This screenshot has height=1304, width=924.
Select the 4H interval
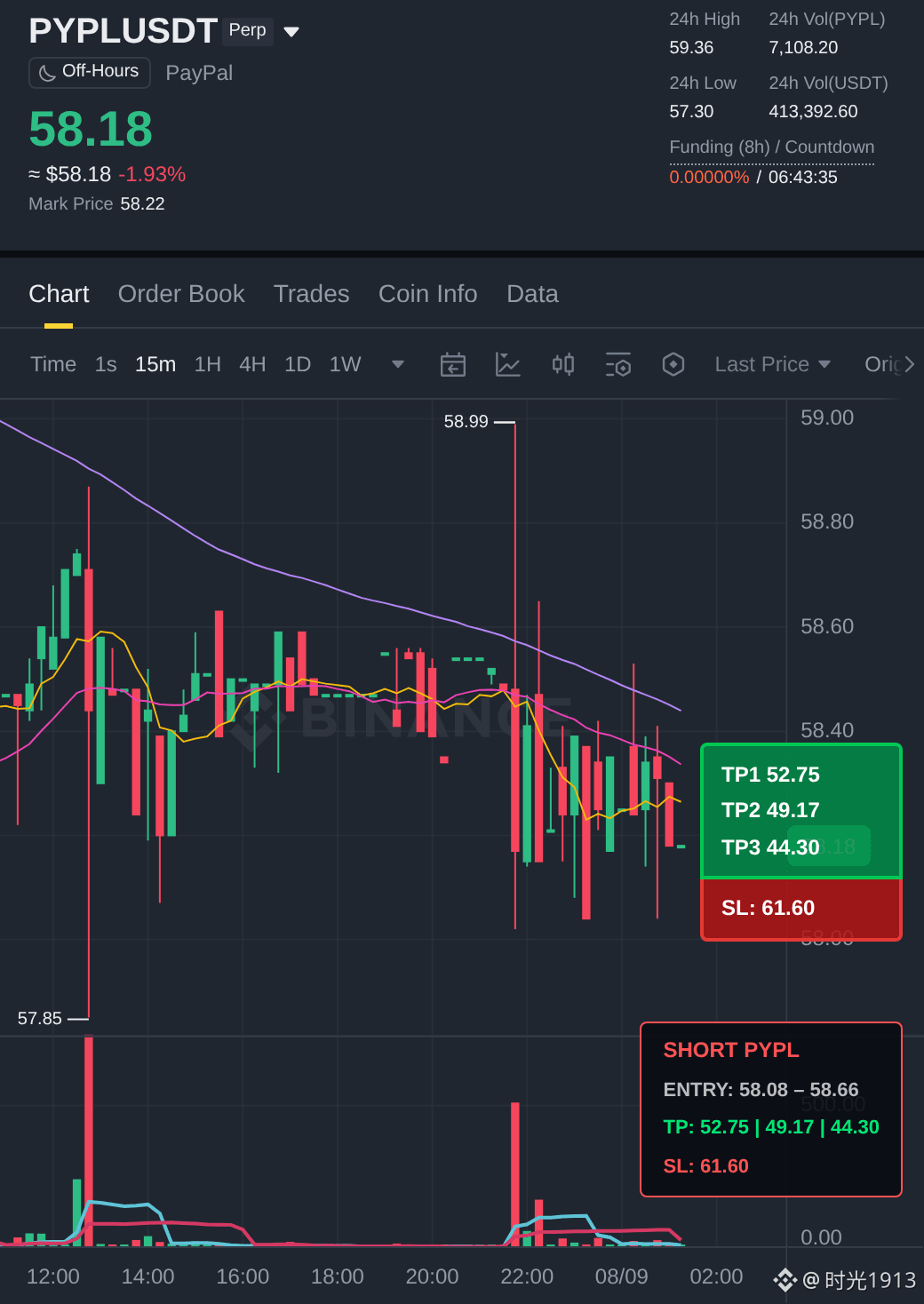point(252,364)
